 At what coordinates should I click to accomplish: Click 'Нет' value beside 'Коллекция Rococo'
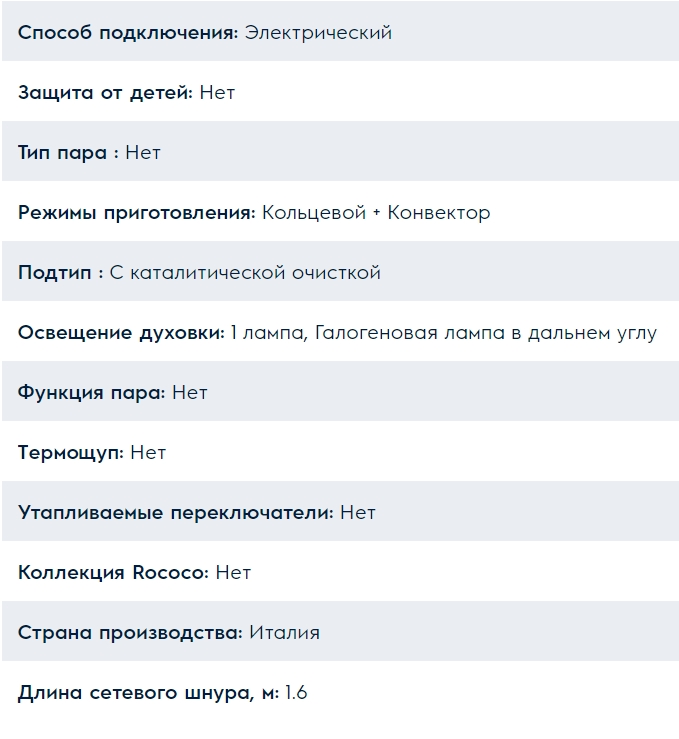[x=233, y=573]
